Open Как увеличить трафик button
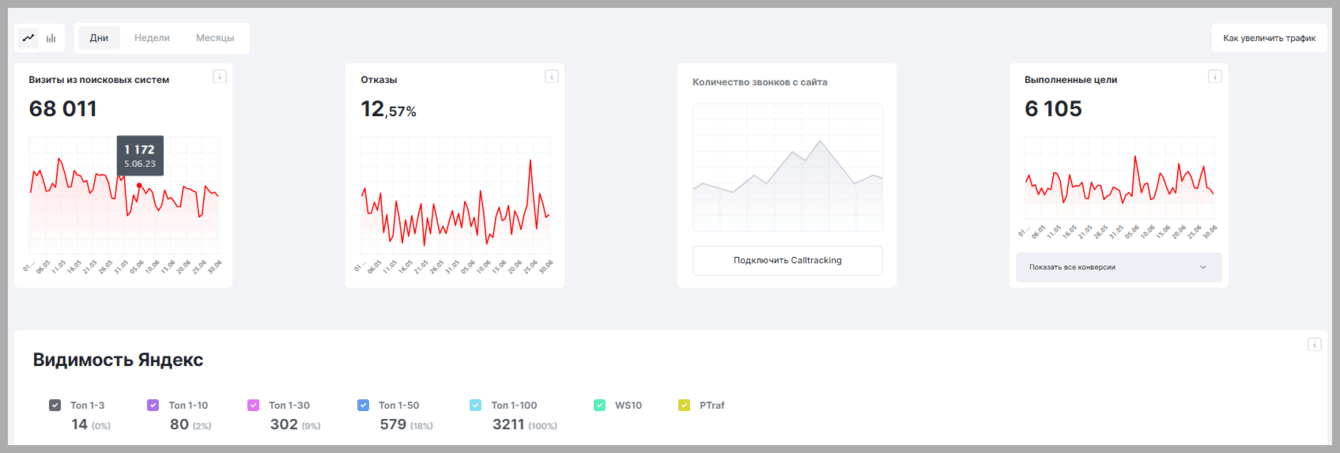The width and height of the screenshot is (1340, 453). (x=1269, y=38)
